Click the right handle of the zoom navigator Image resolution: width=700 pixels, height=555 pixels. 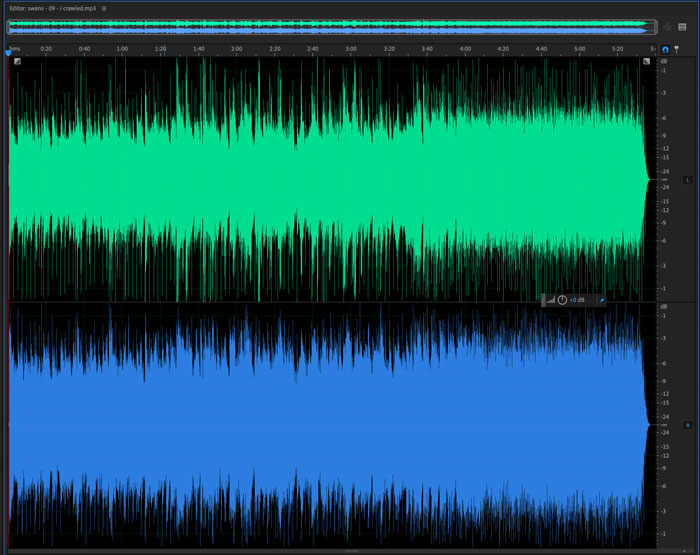655,27
